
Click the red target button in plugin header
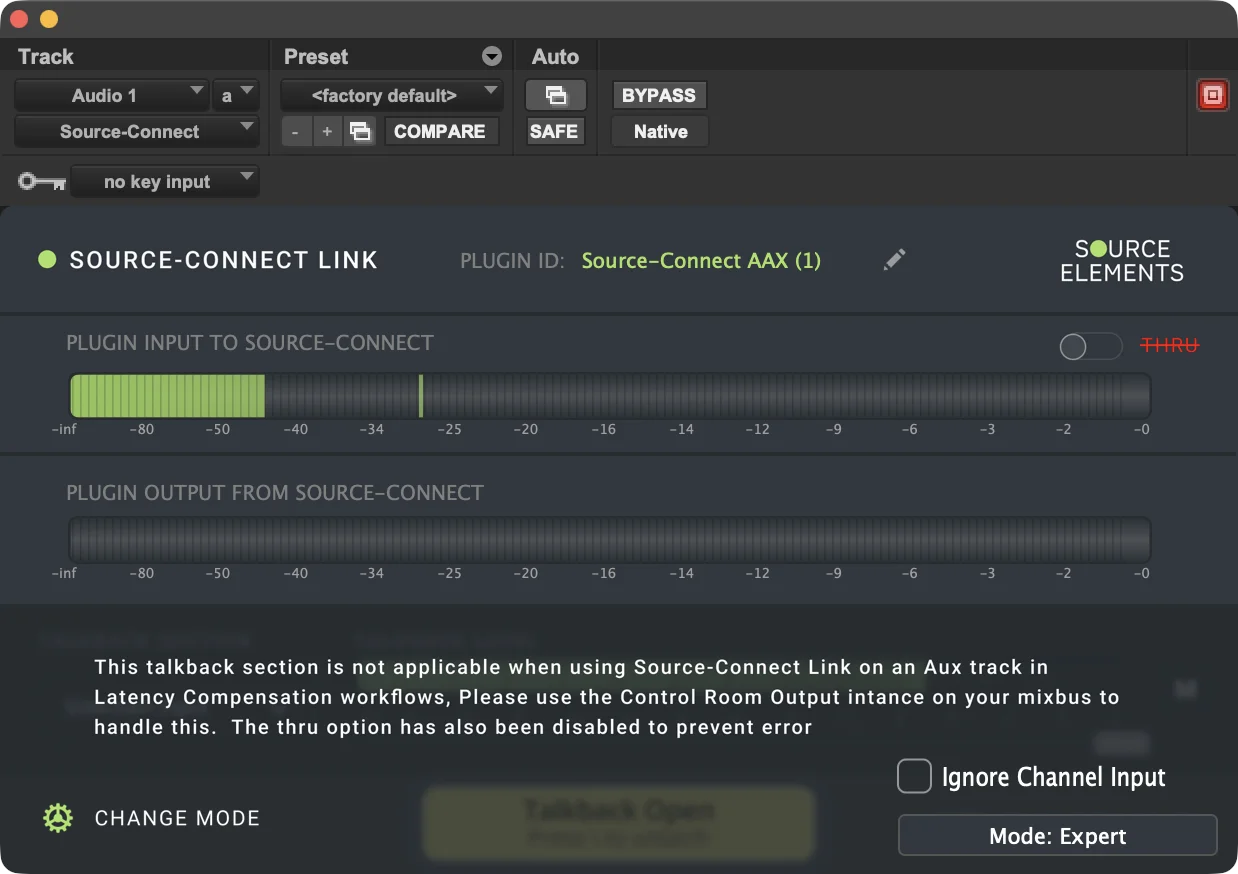[x=1212, y=96]
